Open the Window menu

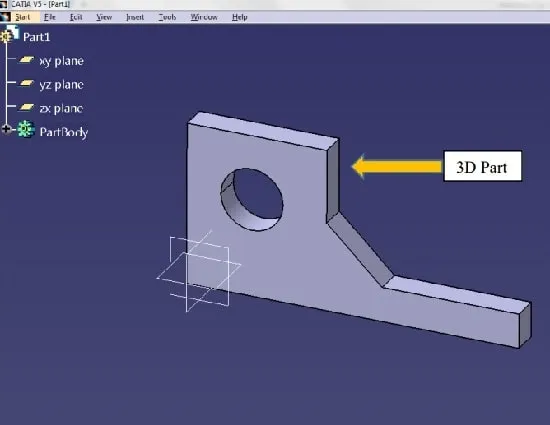(x=204, y=17)
